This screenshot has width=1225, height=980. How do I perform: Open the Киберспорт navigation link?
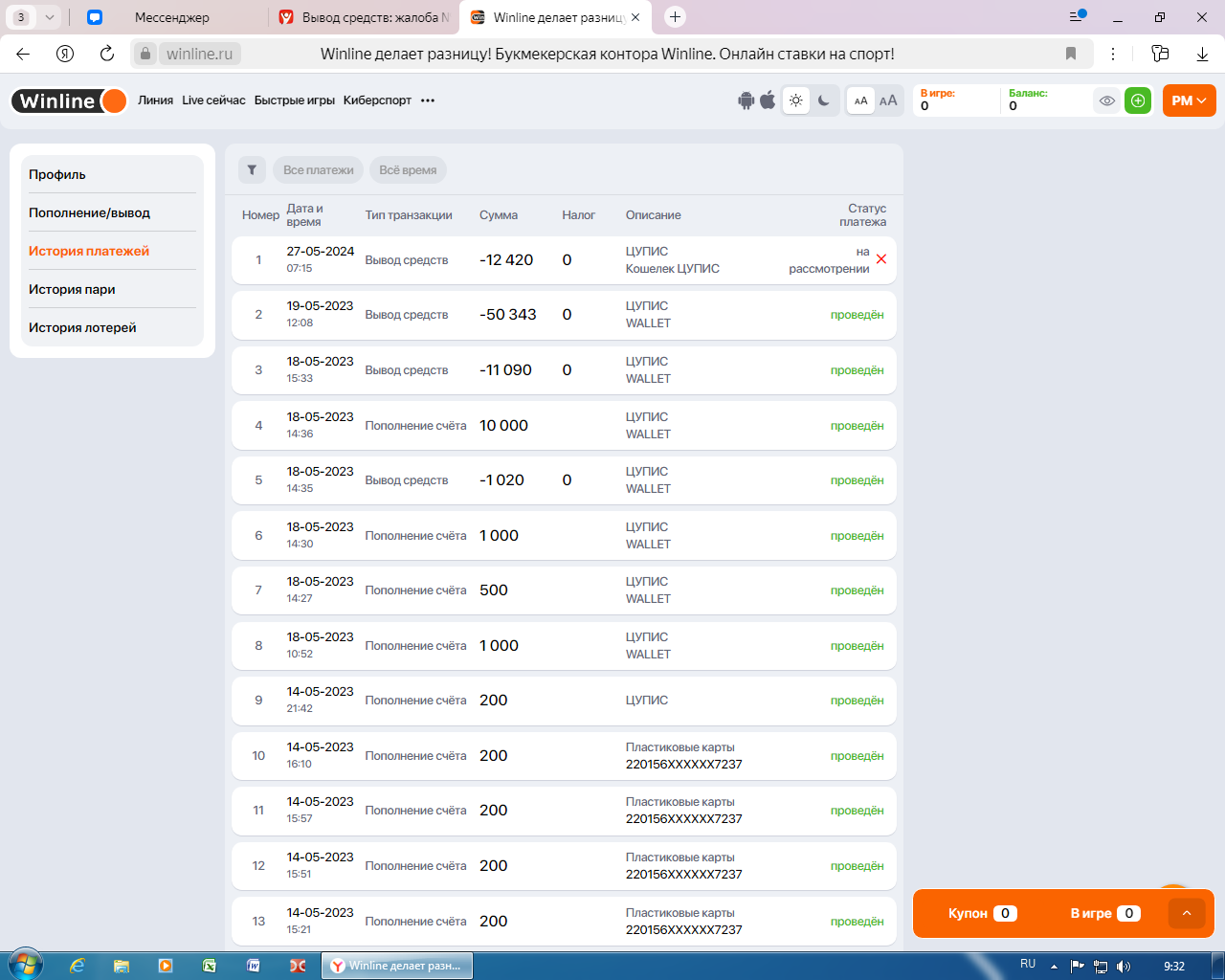(377, 100)
